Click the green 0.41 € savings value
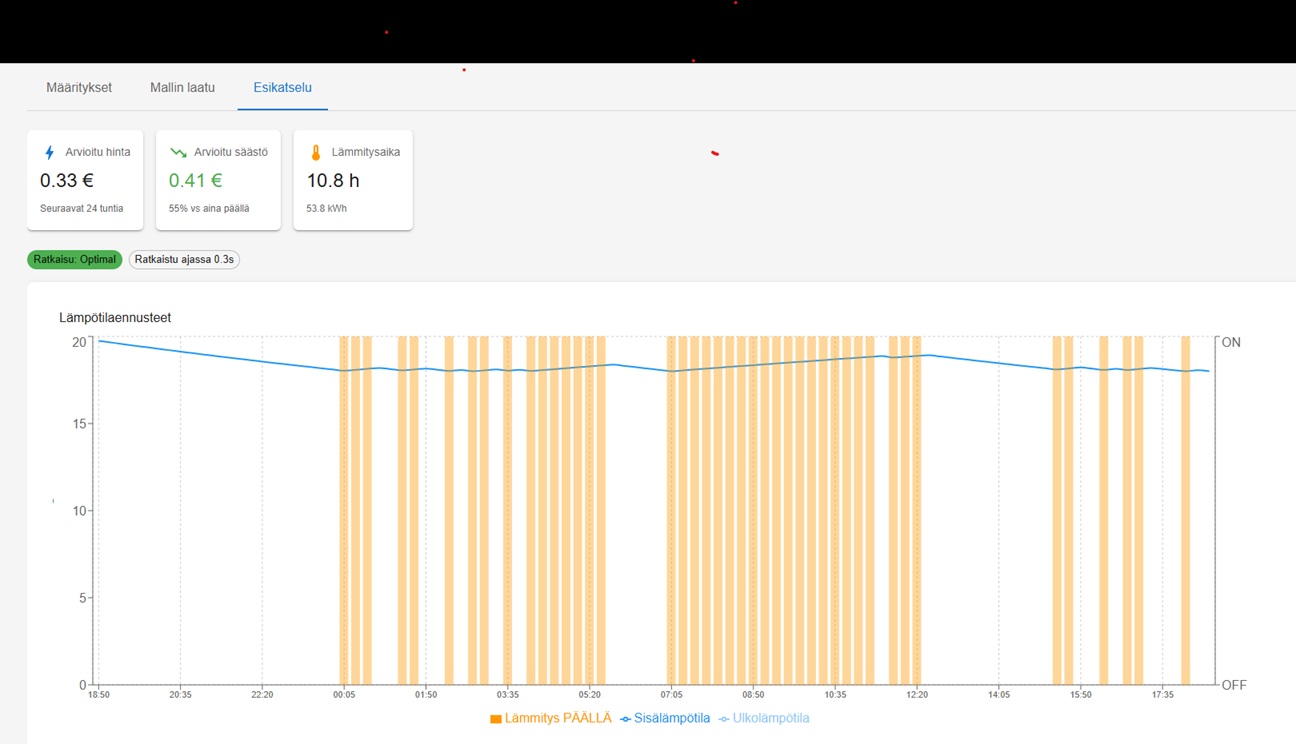 [x=195, y=181]
